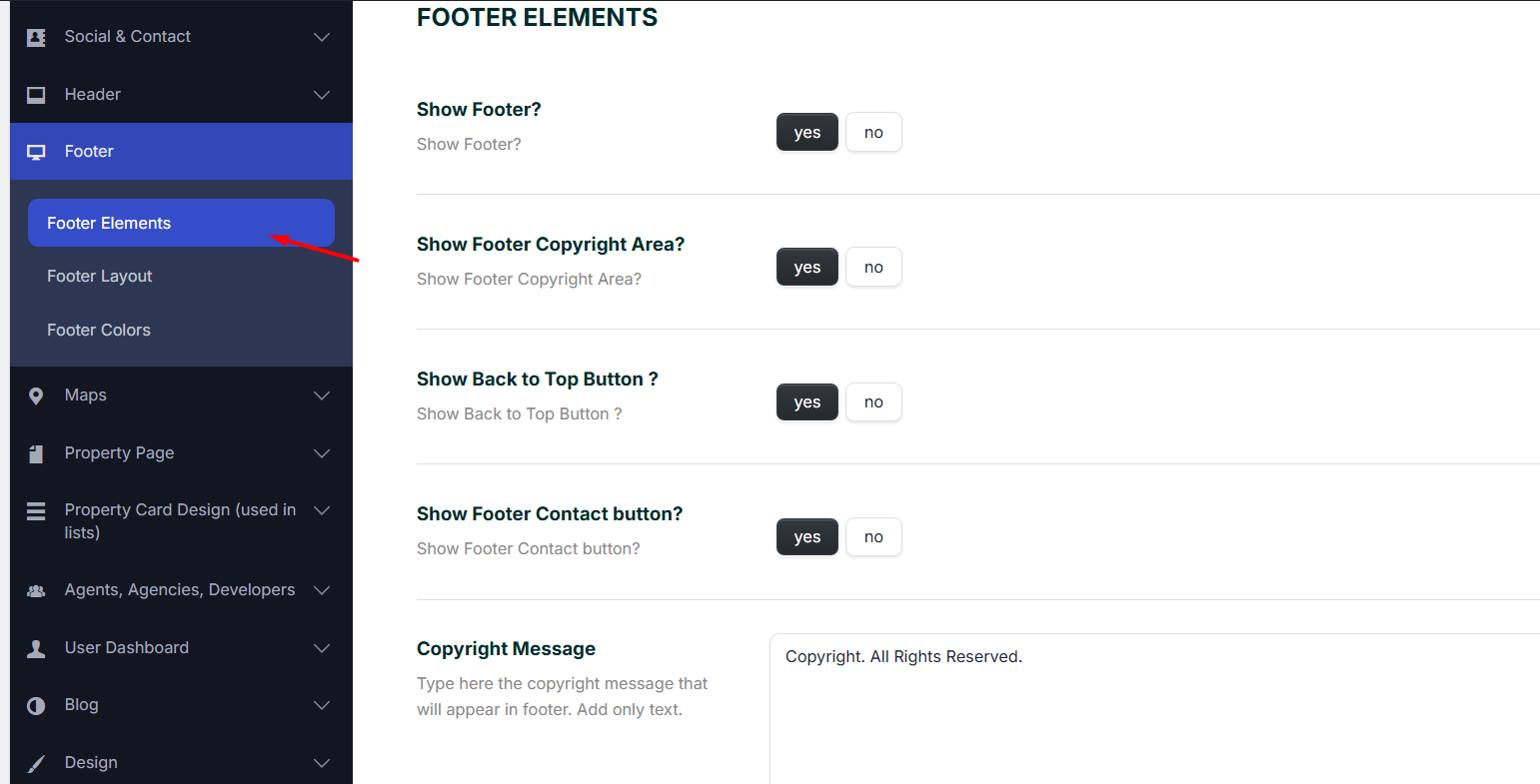Expand the Property Card Design section arrow
Image resolution: width=1540 pixels, height=784 pixels.
click(x=322, y=510)
